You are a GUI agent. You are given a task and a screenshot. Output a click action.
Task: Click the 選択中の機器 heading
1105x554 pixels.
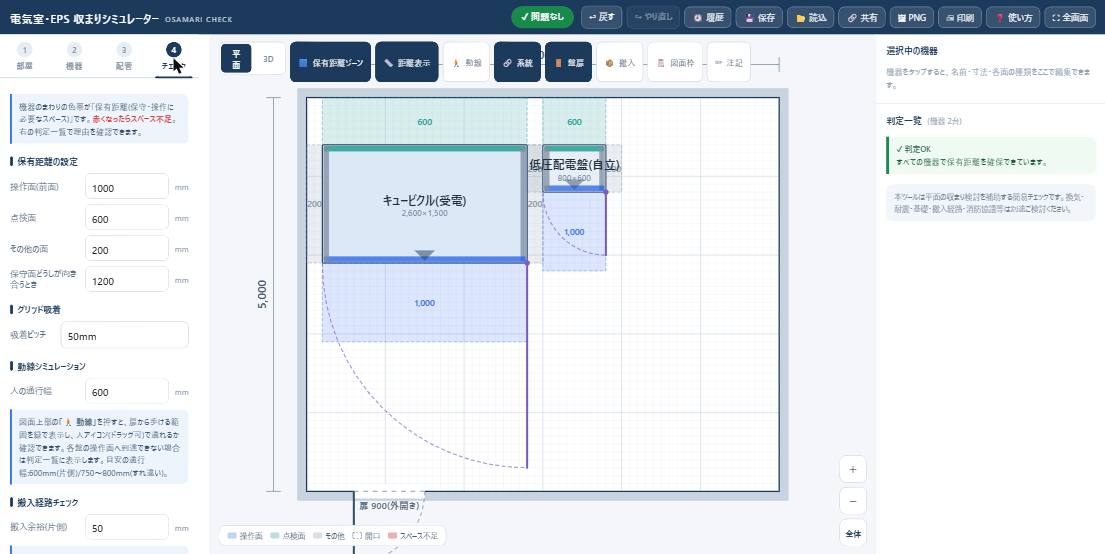click(912, 51)
